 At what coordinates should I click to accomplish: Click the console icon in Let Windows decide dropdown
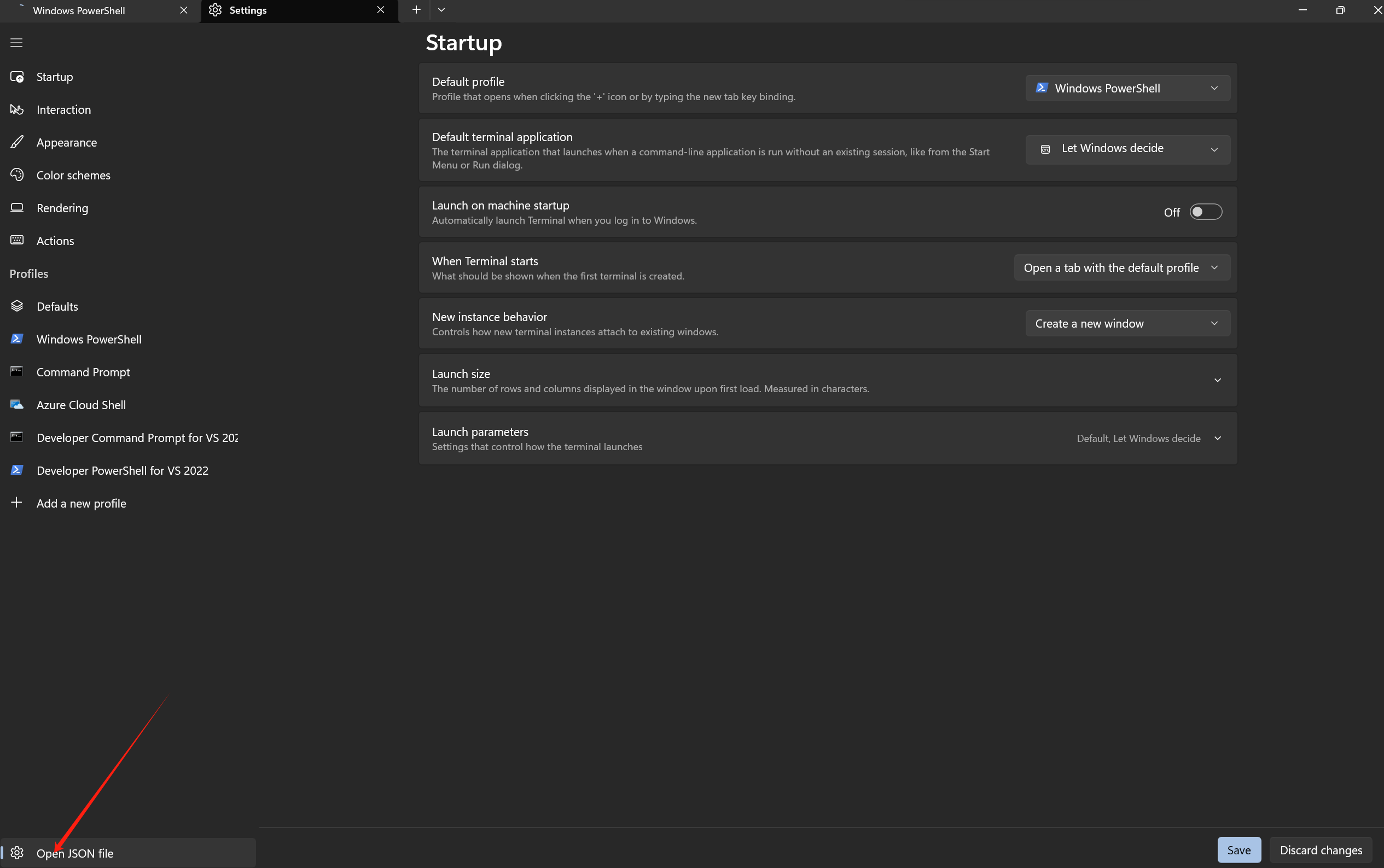1045,149
